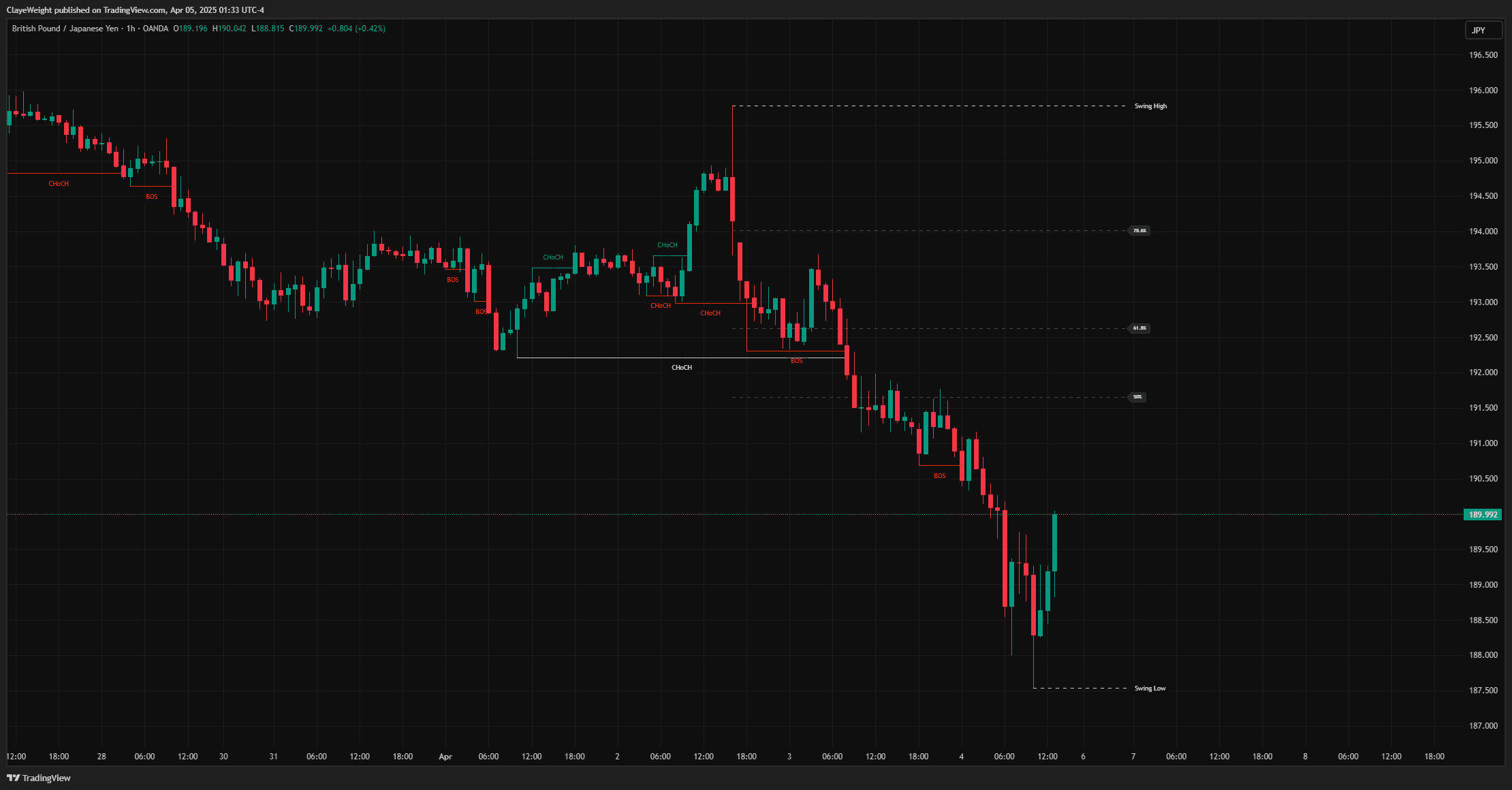Image resolution: width=1512 pixels, height=790 pixels.
Task: Select the Swing Low label
Action: coord(1150,688)
